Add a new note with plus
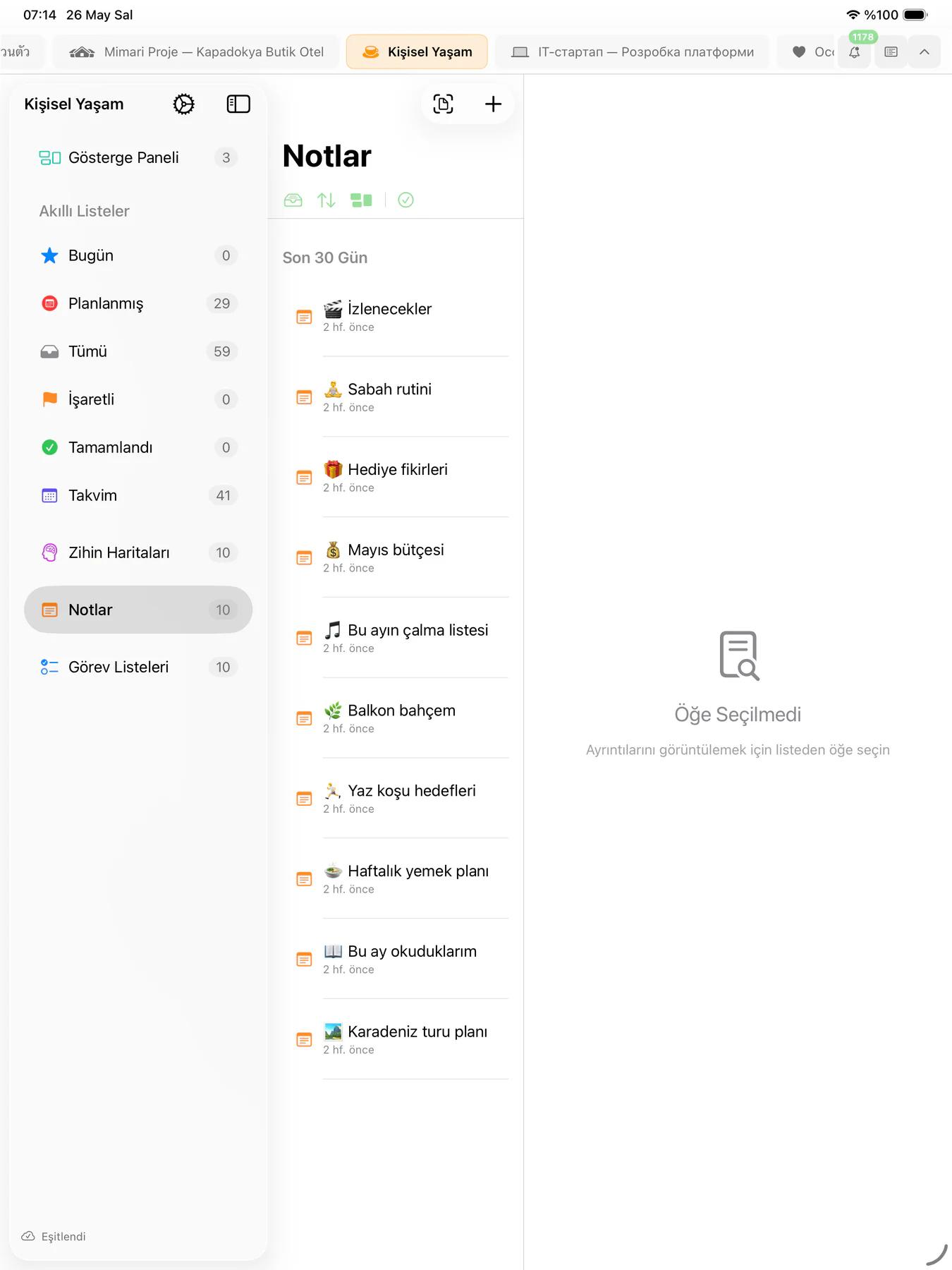The height and width of the screenshot is (1270, 952). click(x=493, y=104)
